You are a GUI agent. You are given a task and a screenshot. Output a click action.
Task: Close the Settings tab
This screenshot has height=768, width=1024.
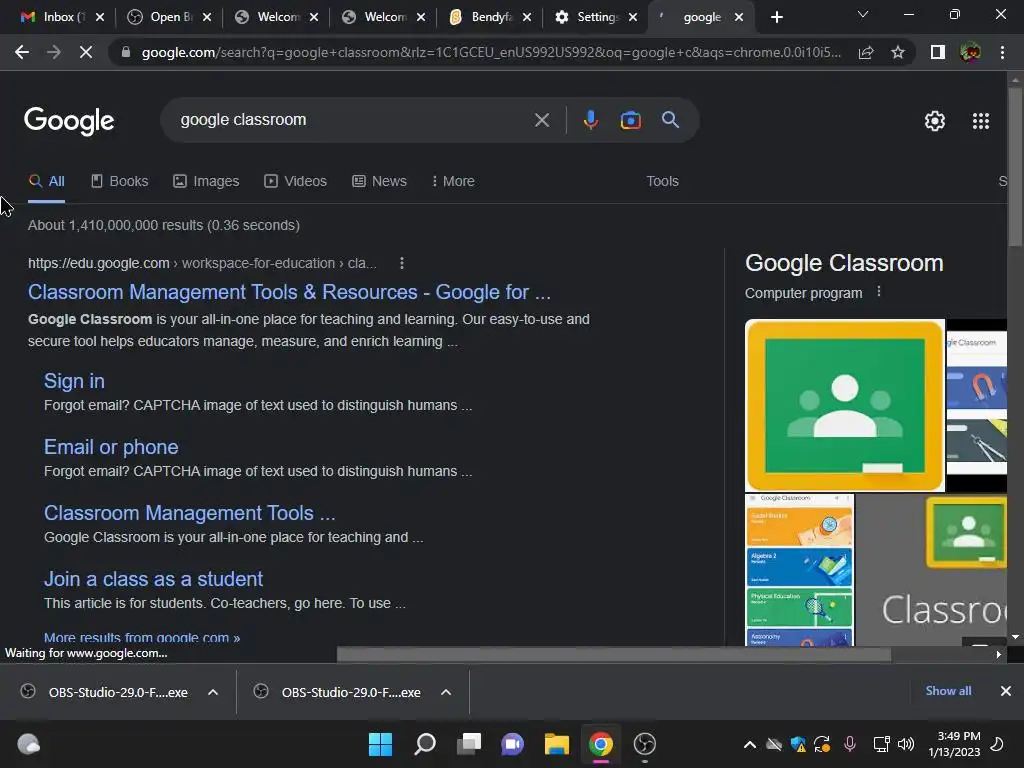pos(633,17)
